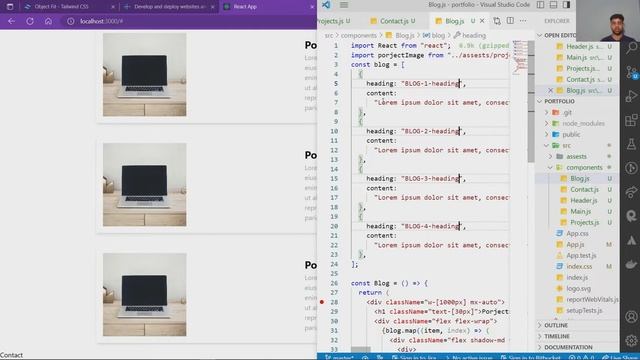
Task: Open Accounts icon in activity bar
Action: tap(631, 316)
